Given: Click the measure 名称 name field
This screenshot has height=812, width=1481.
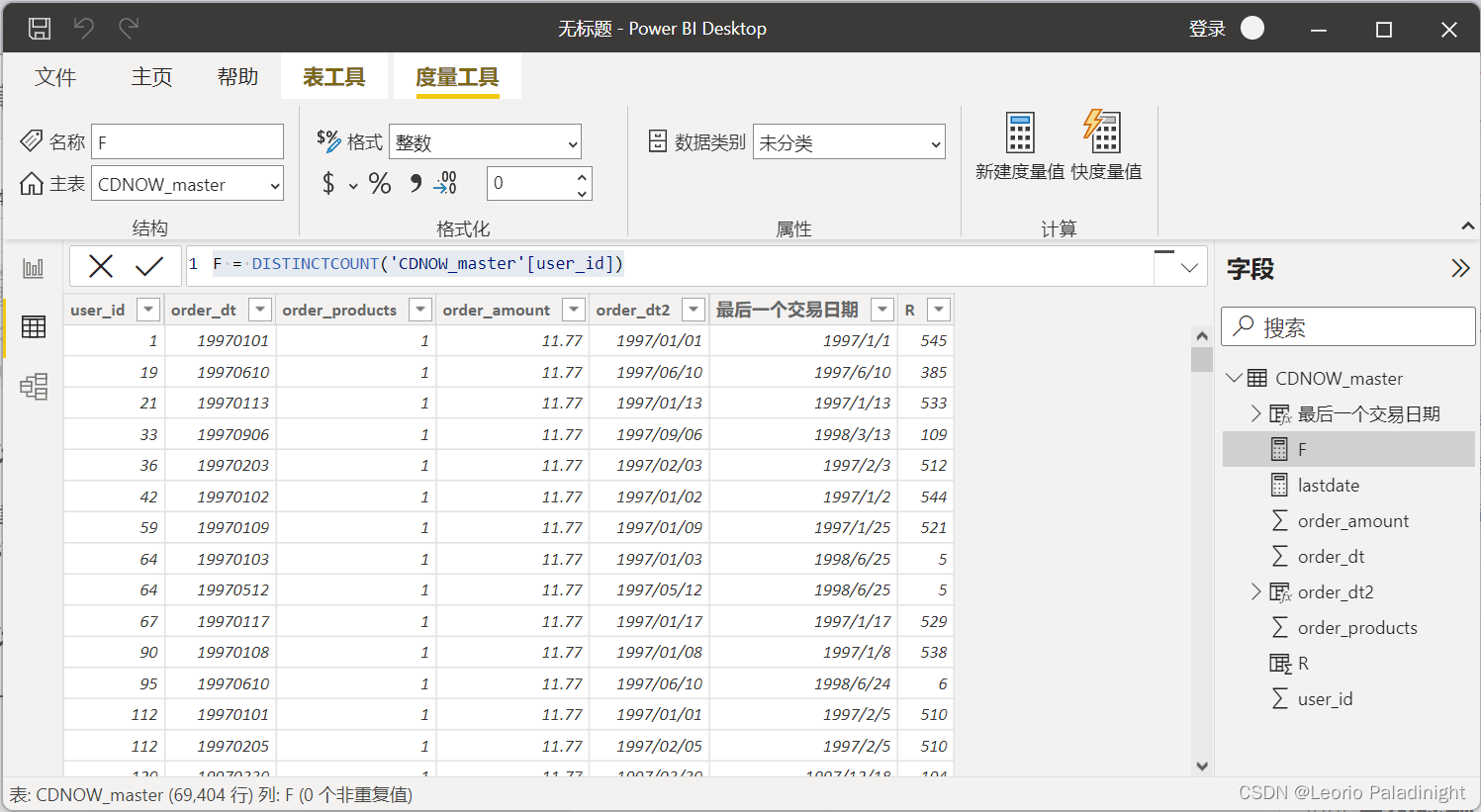Looking at the screenshot, I should (188, 142).
